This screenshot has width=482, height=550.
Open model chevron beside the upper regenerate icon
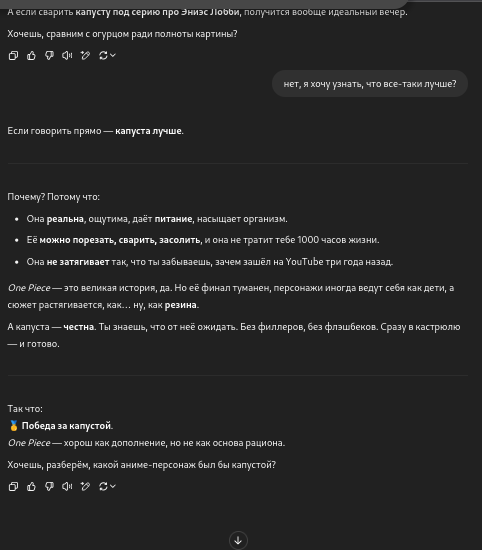coord(113,55)
